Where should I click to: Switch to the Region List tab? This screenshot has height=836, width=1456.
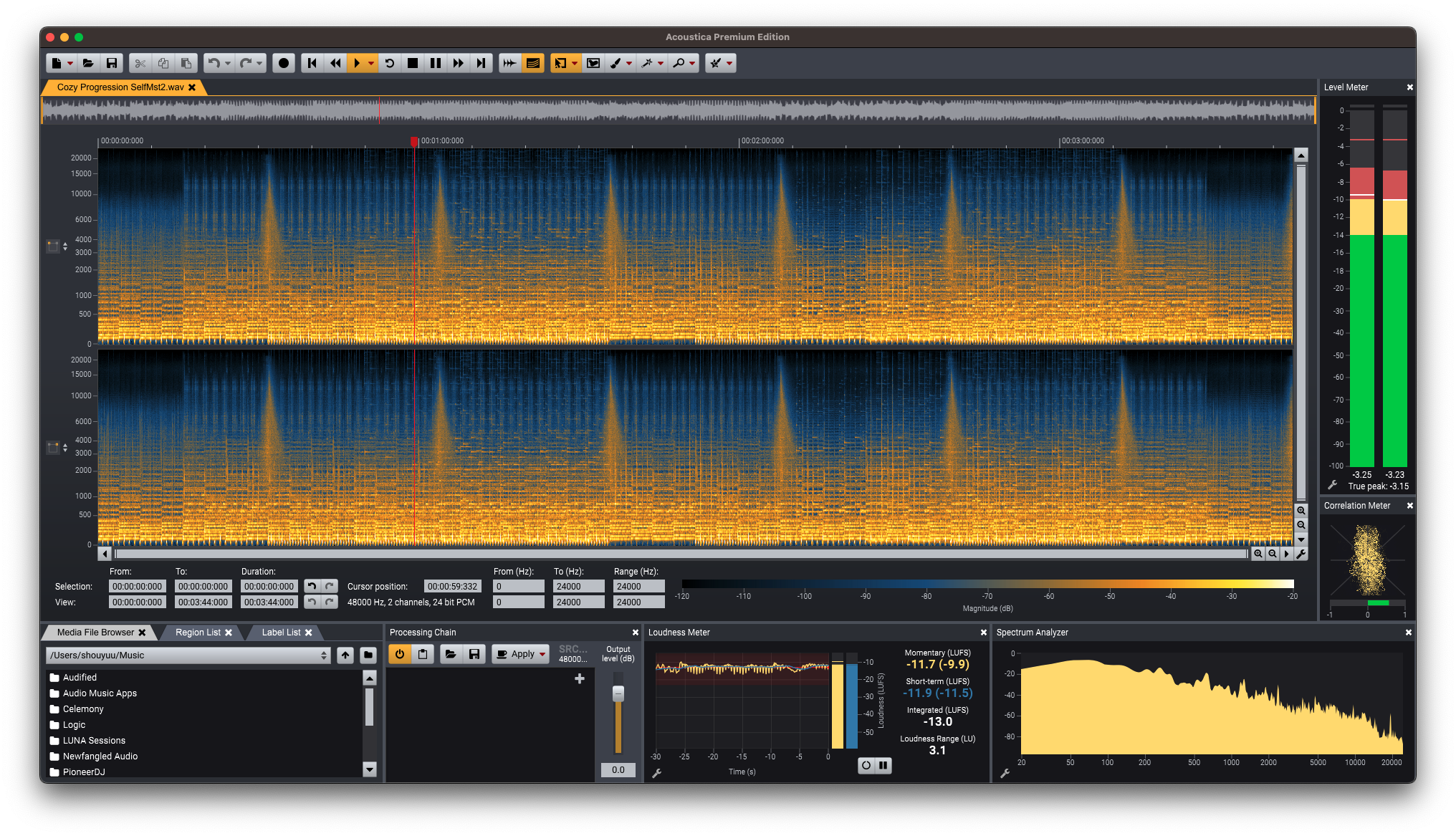pos(198,633)
